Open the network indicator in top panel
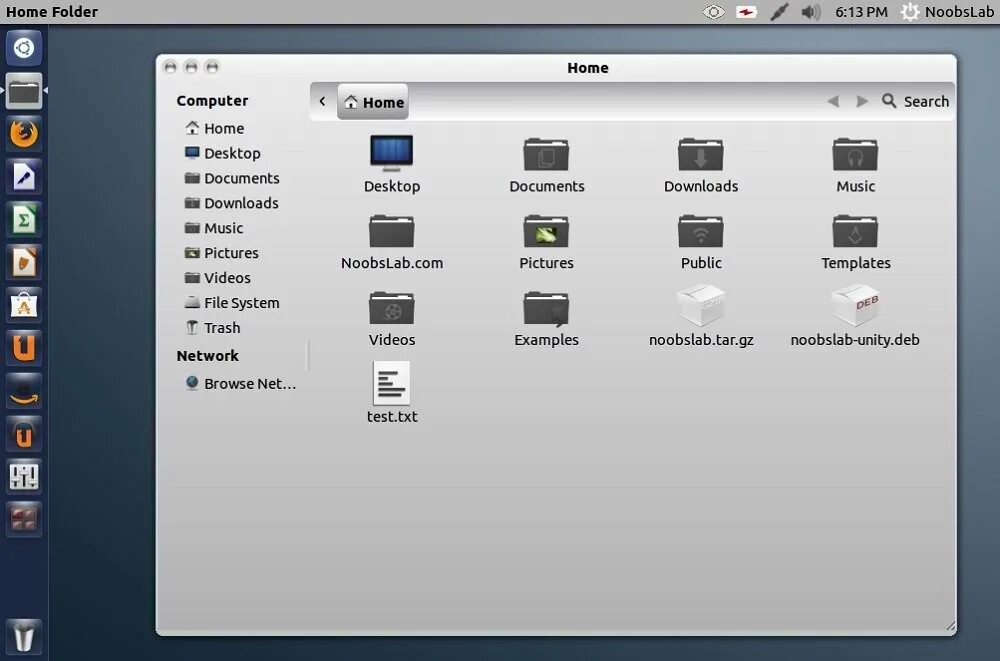The width and height of the screenshot is (1000, 661). click(779, 11)
